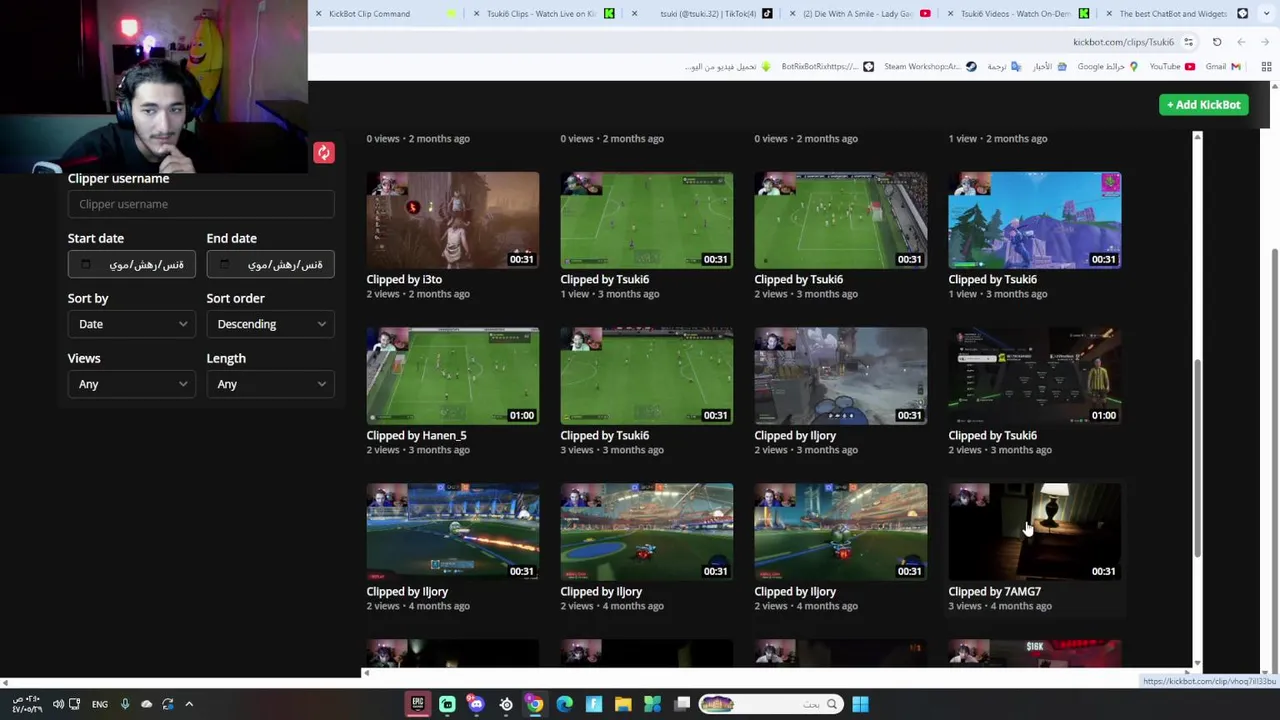The width and height of the screenshot is (1280, 720).
Task: Open the Views Any dropdown
Action: tap(131, 384)
